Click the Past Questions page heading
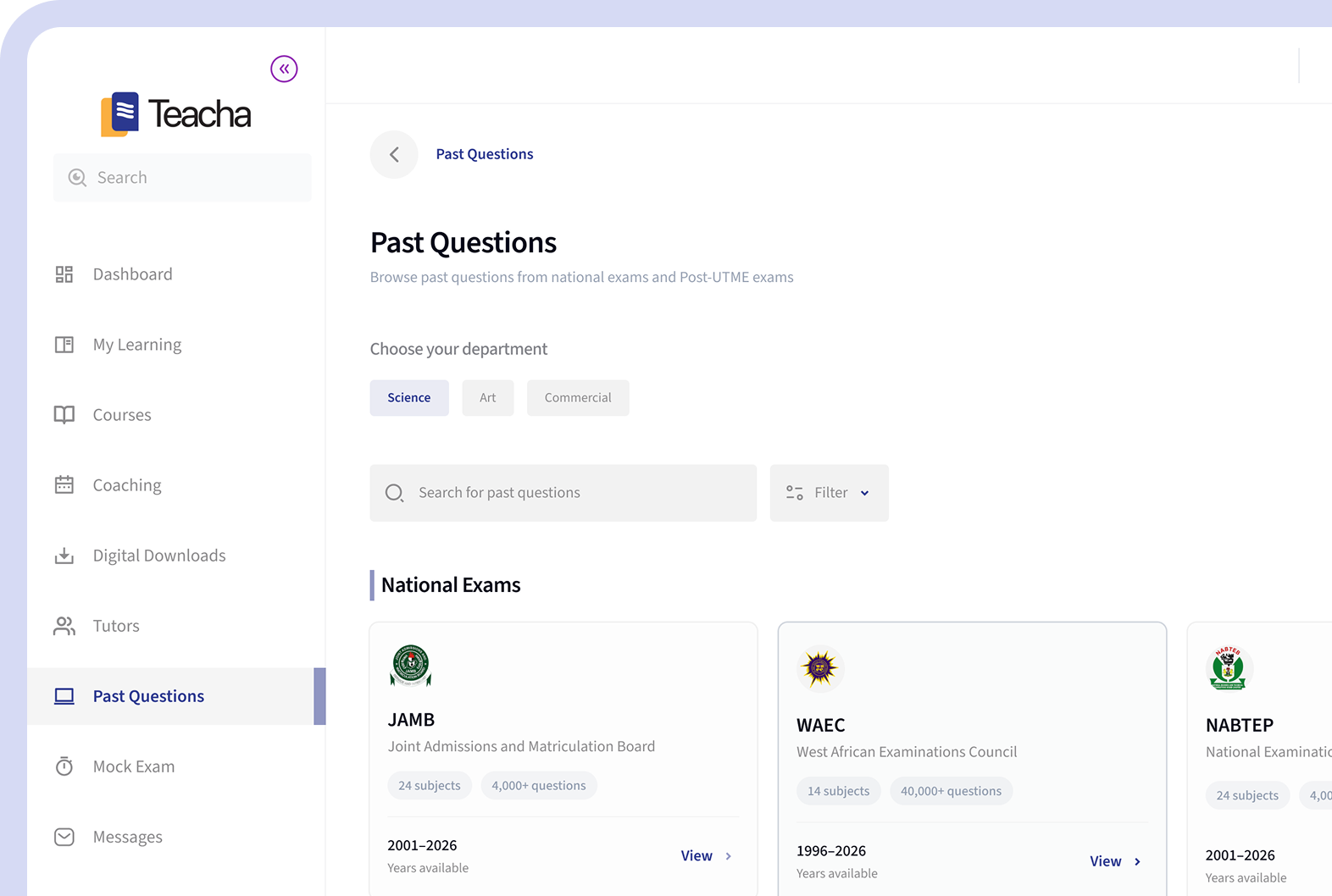The height and width of the screenshot is (896, 1332). [x=463, y=243]
